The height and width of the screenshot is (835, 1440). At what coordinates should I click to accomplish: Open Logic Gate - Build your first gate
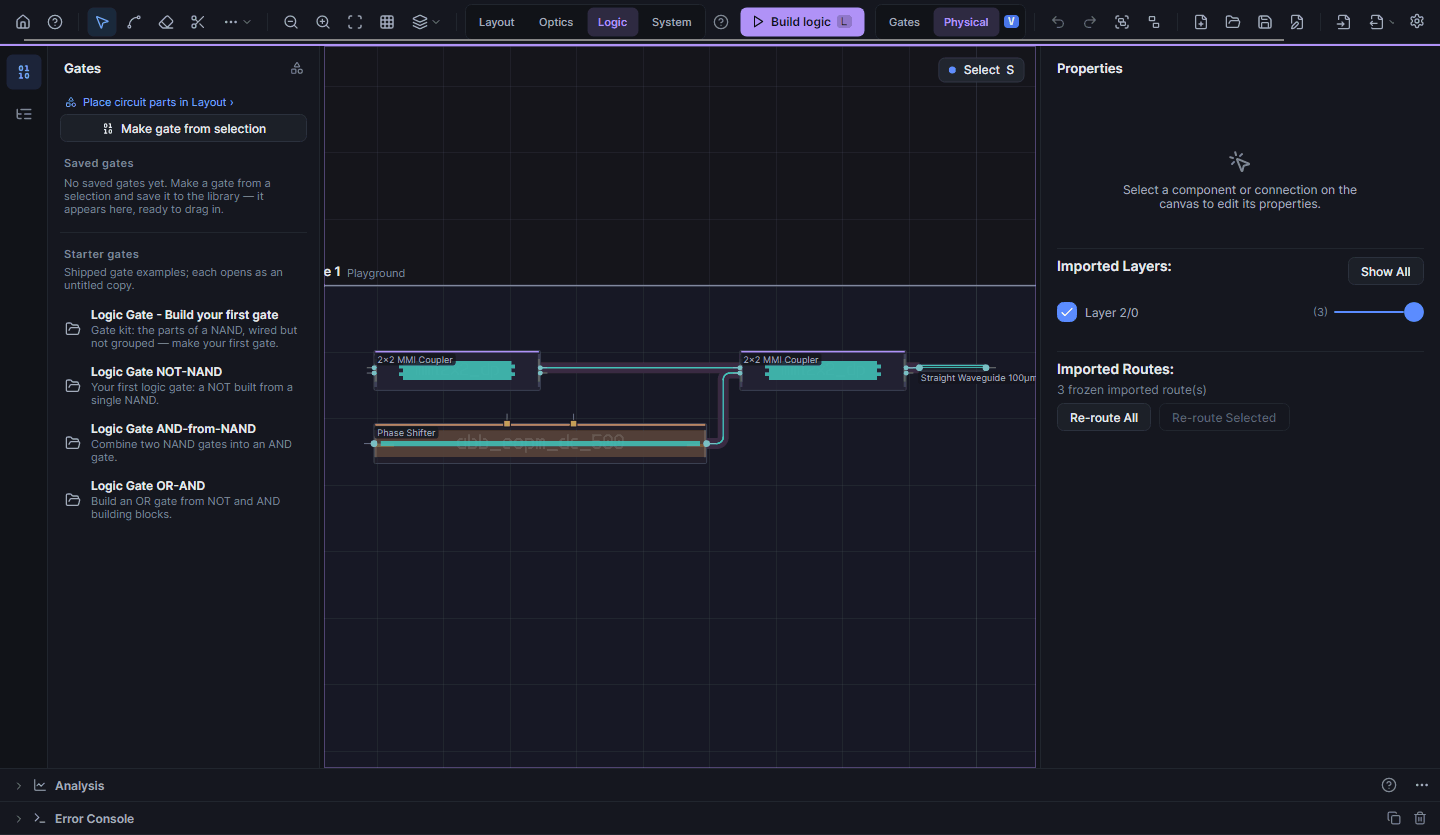184,328
